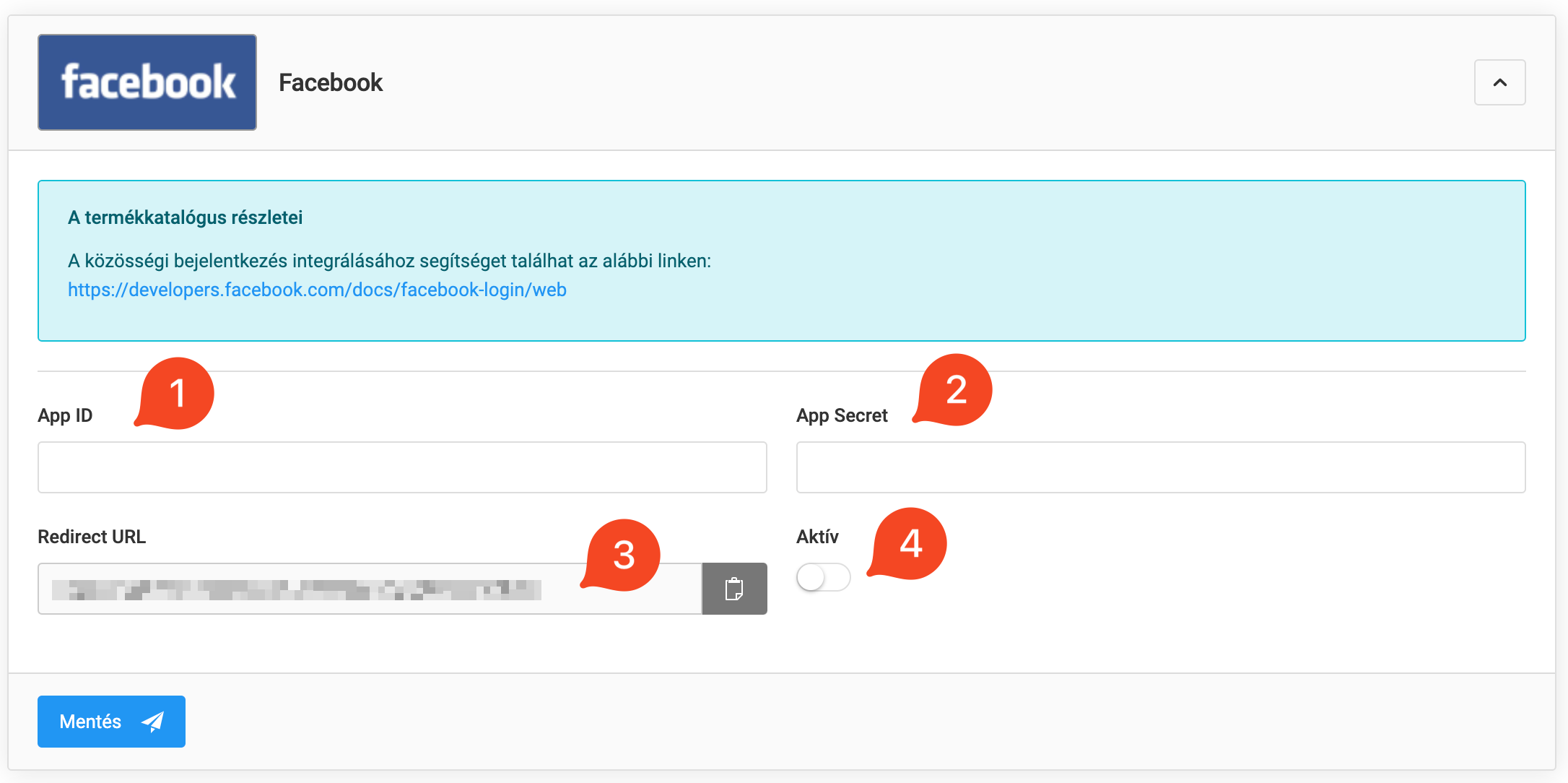Screen dimensions: 1568x783
Task: Click the App Secret label
Action: [842, 415]
